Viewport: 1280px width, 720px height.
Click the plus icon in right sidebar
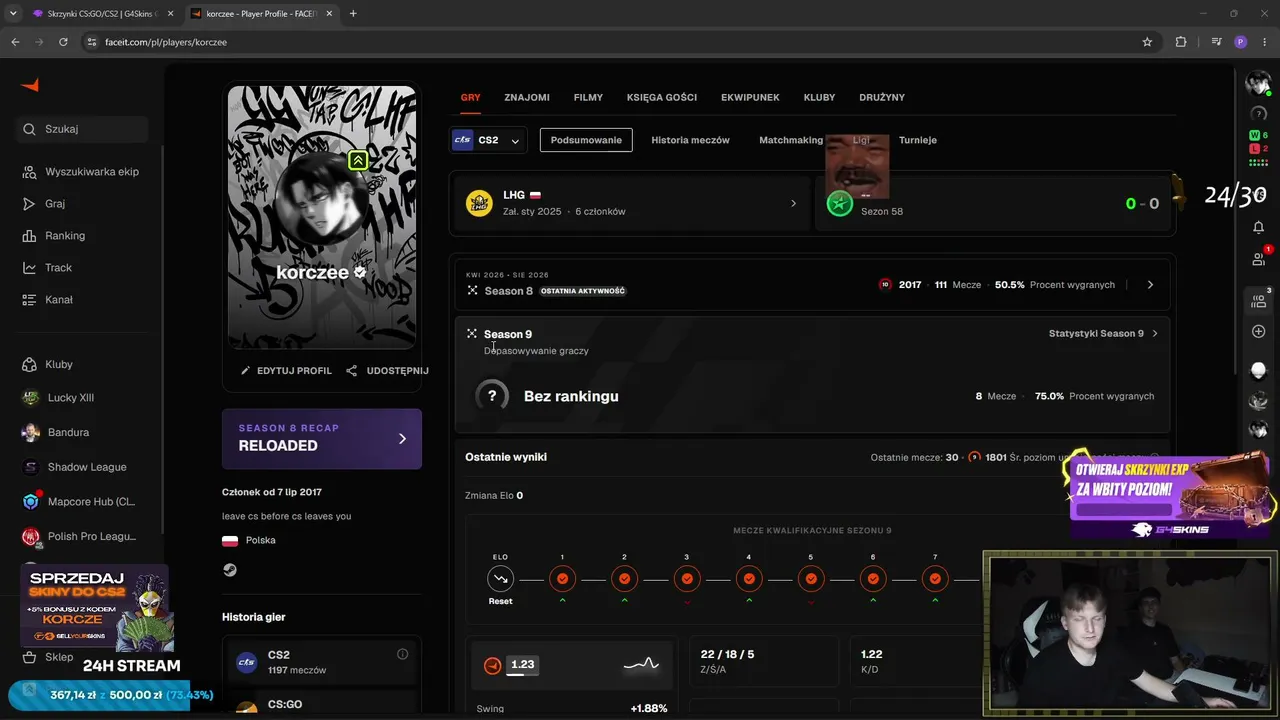tap(1258, 332)
